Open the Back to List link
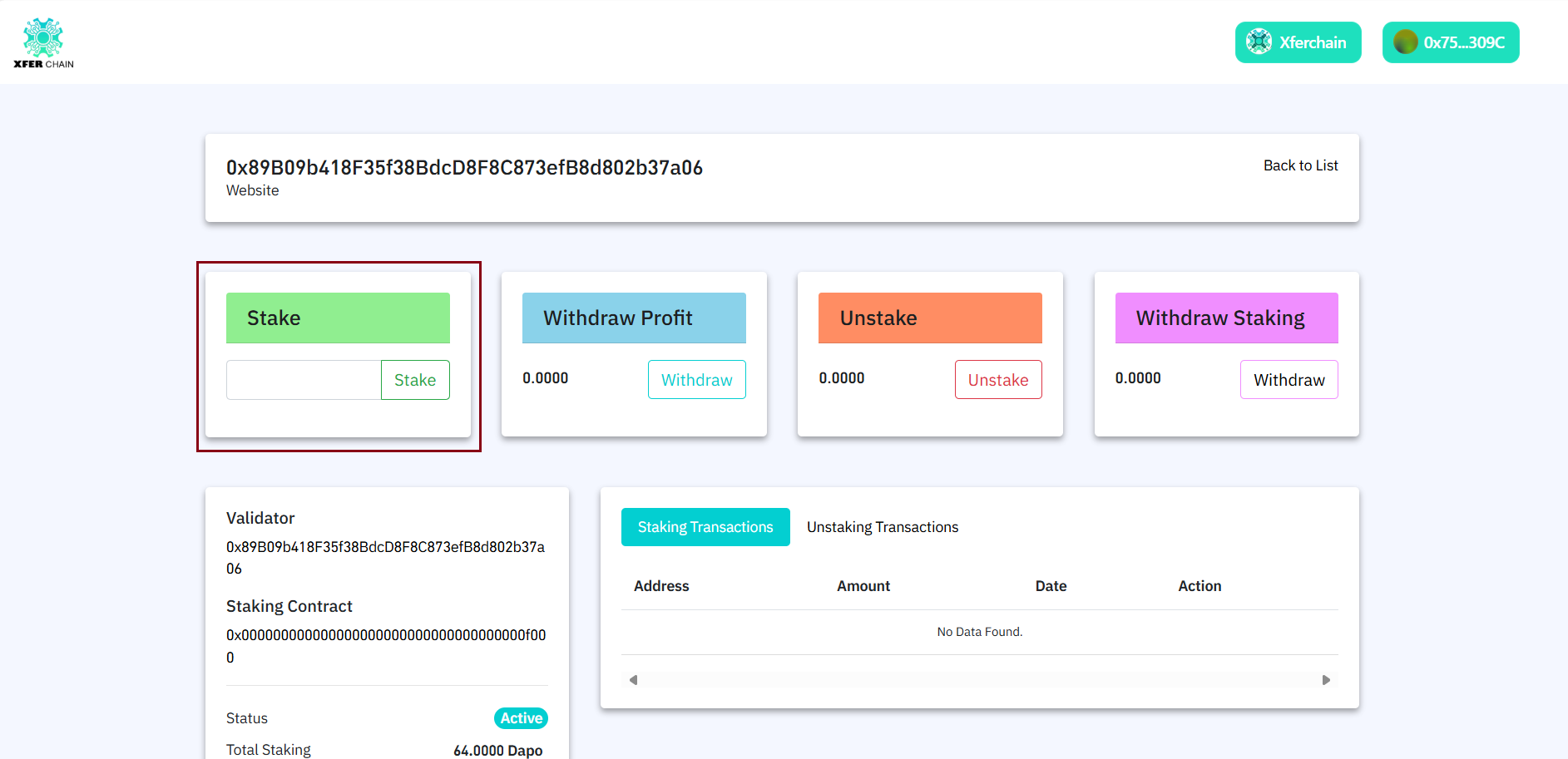The image size is (1568, 759). [x=1300, y=165]
